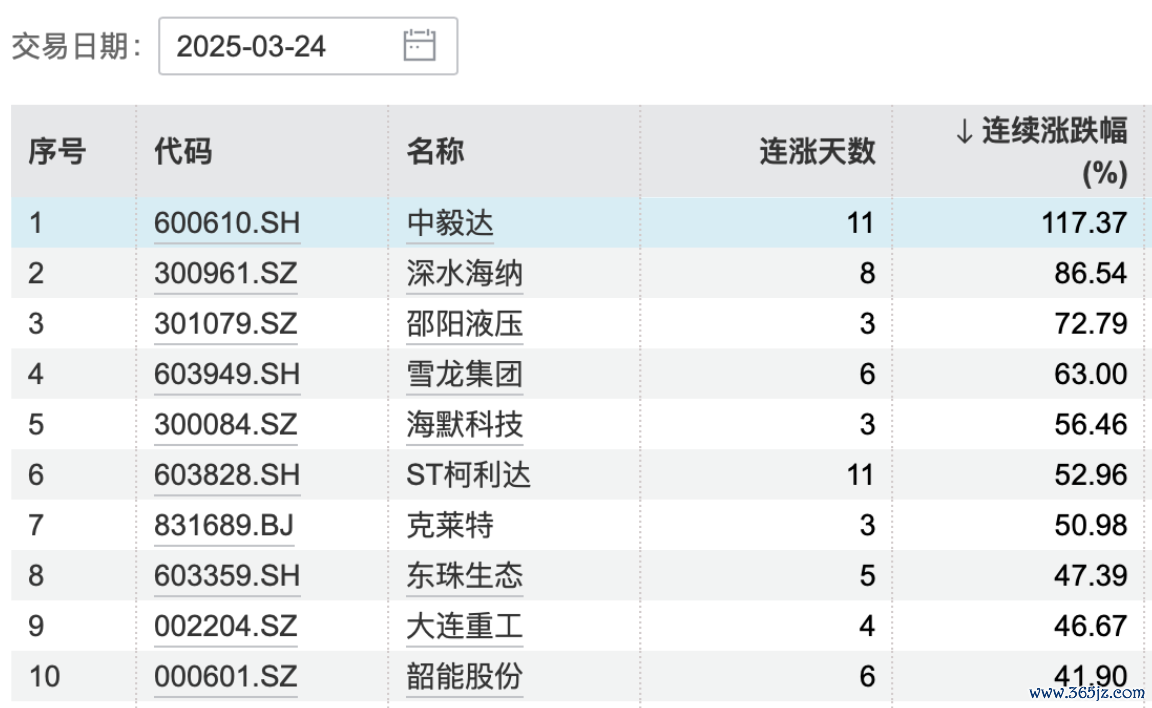Click the 交易日期 label
Image resolution: width=1152 pixels, height=708 pixels.
(x=76, y=46)
